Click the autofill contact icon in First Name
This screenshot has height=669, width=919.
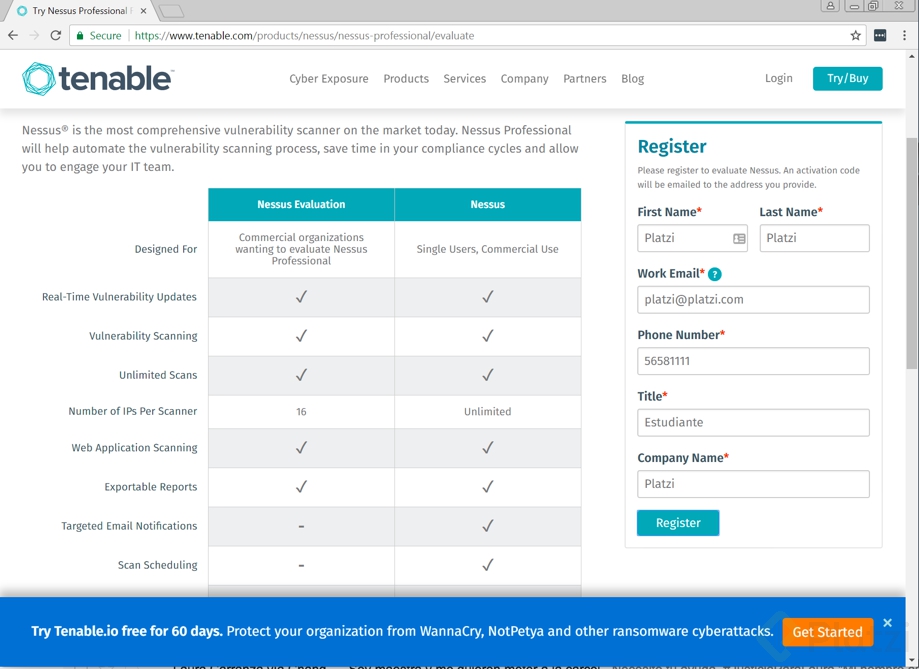739,239
